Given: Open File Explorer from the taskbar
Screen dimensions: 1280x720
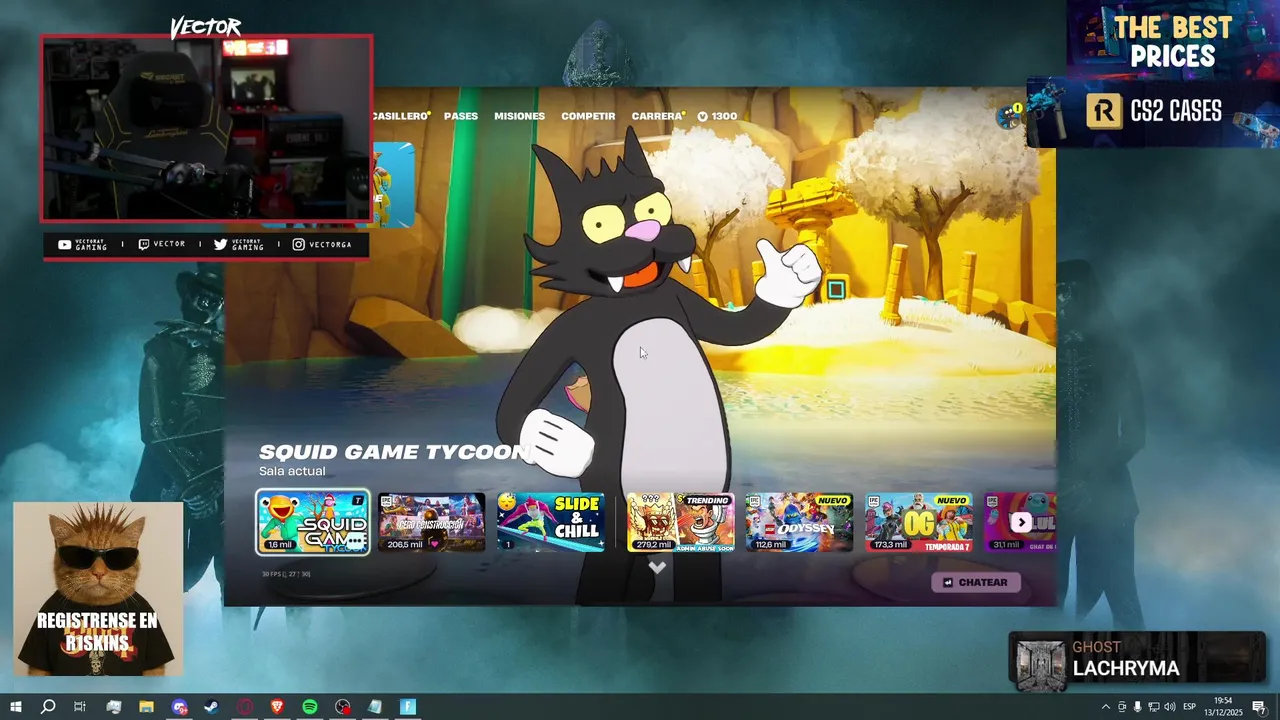Looking at the screenshot, I should point(146,707).
